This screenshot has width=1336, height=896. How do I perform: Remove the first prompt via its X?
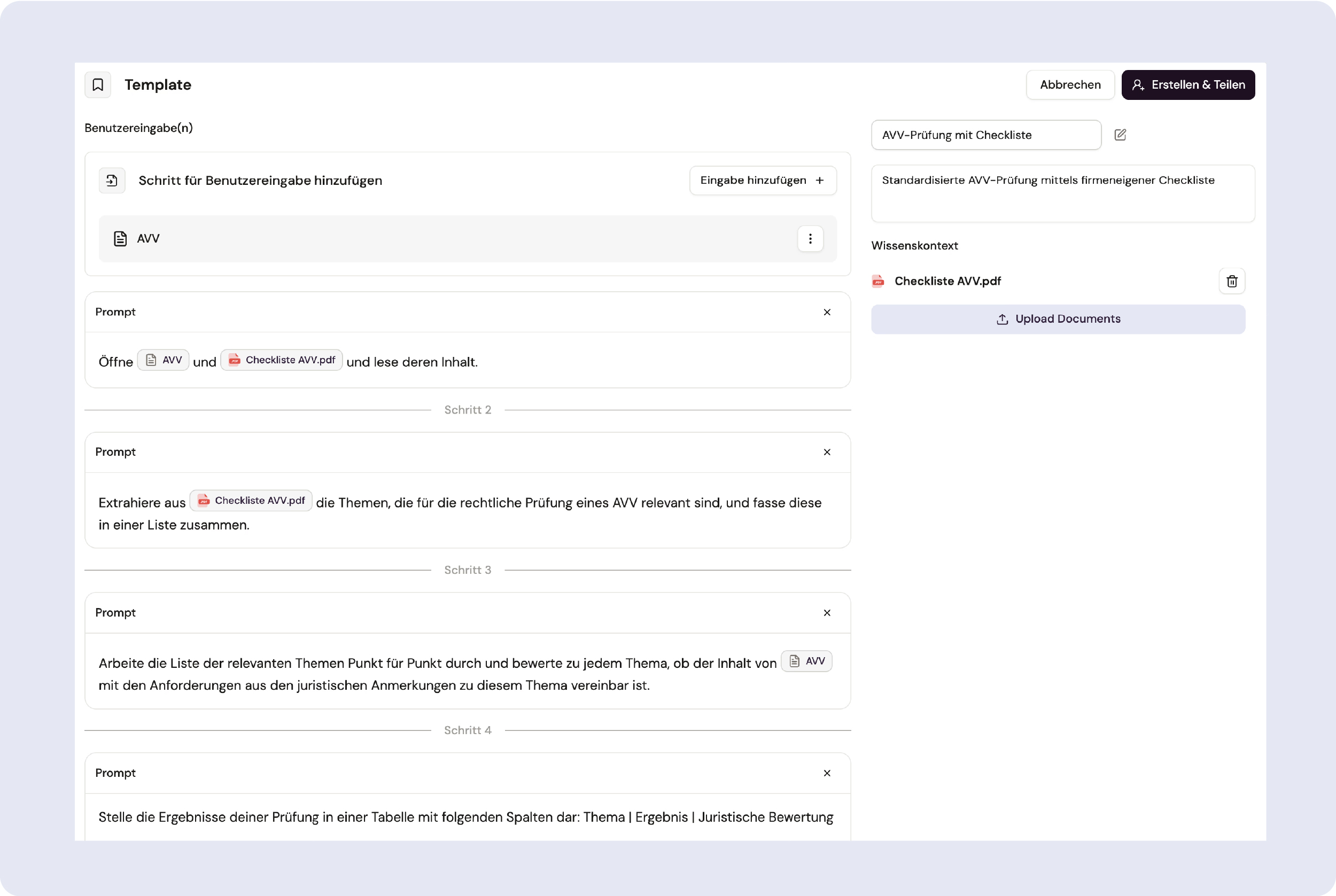click(826, 312)
